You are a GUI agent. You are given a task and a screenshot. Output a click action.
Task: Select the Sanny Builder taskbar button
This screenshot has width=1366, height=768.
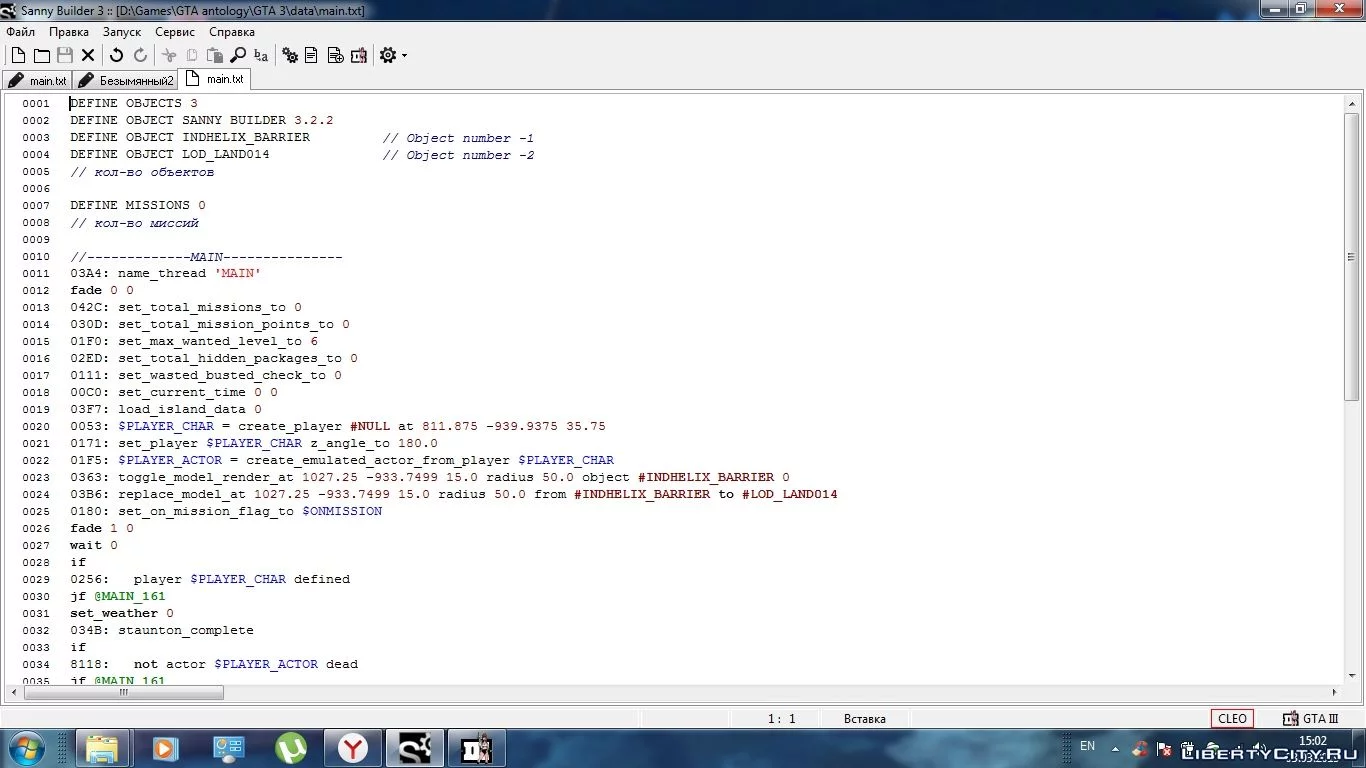click(415, 748)
